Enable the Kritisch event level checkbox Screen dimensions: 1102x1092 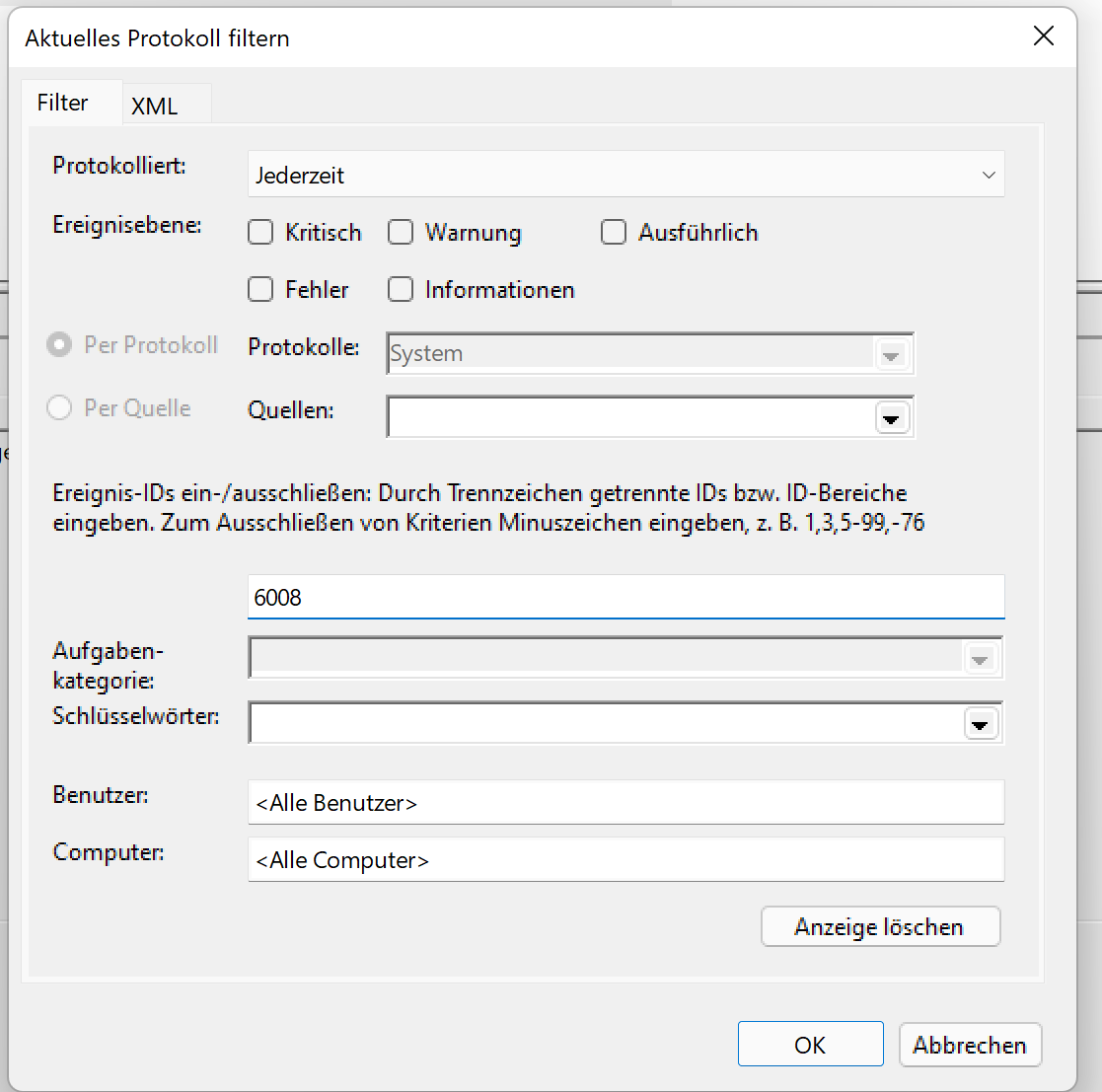(x=260, y=233)
